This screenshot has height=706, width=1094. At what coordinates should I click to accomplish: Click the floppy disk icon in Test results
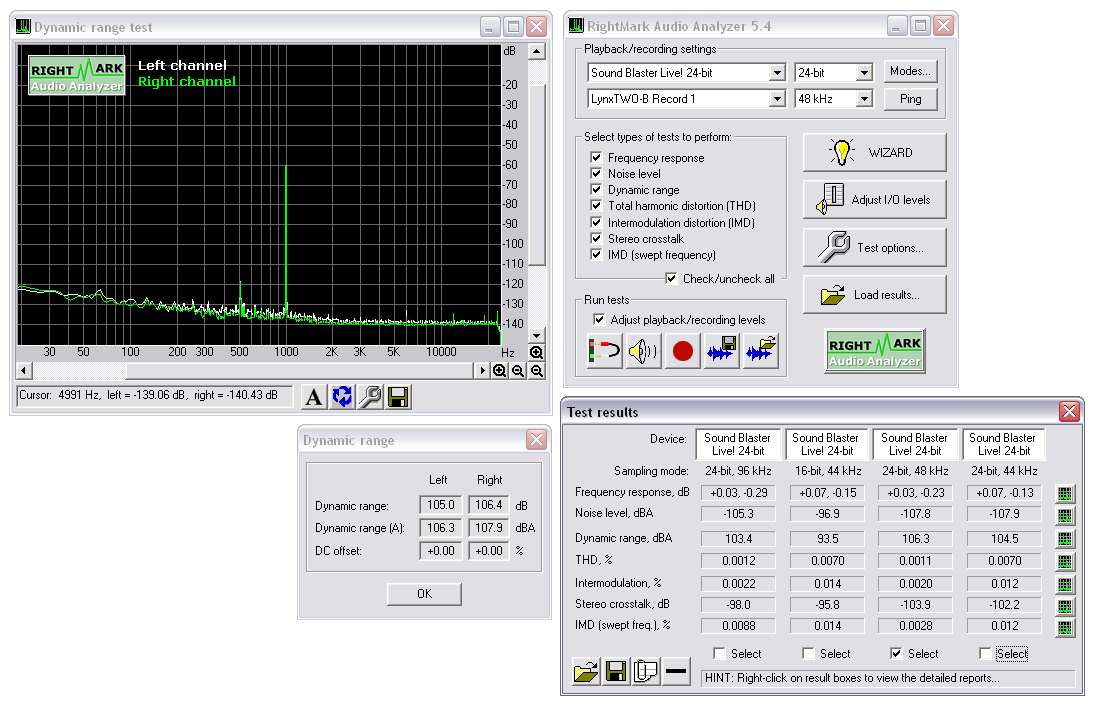point(616,672)
